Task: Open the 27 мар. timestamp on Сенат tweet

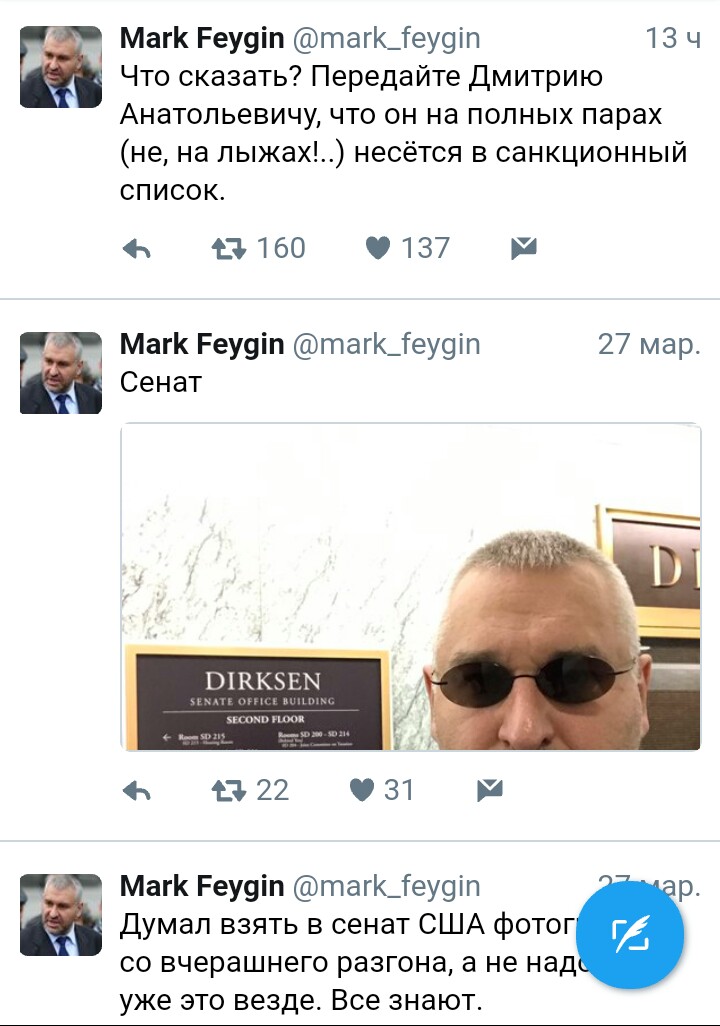Action: click(x=649, y=344)
